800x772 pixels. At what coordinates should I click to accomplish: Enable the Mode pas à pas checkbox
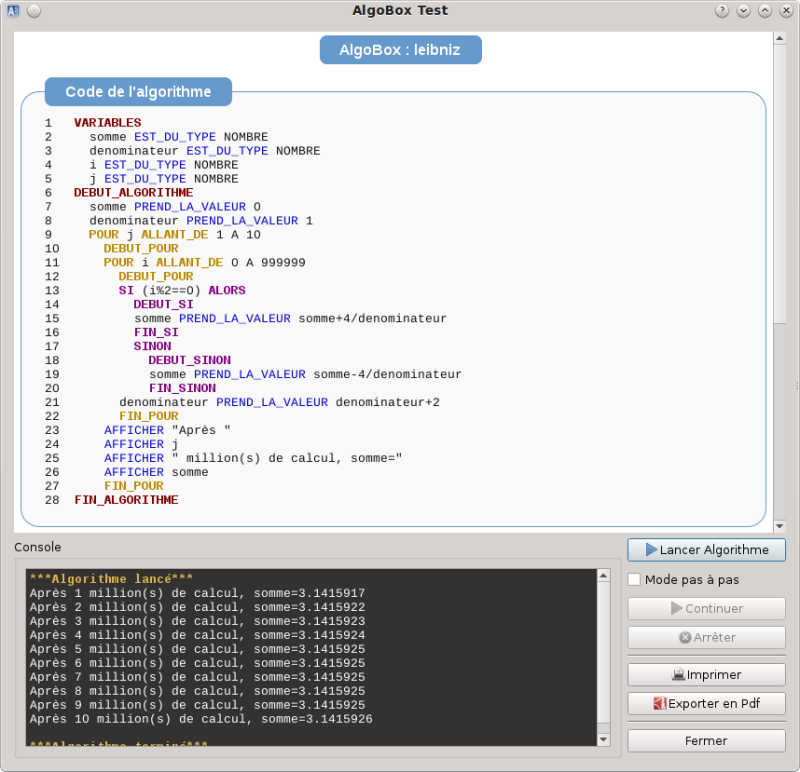tap(634, 580)
